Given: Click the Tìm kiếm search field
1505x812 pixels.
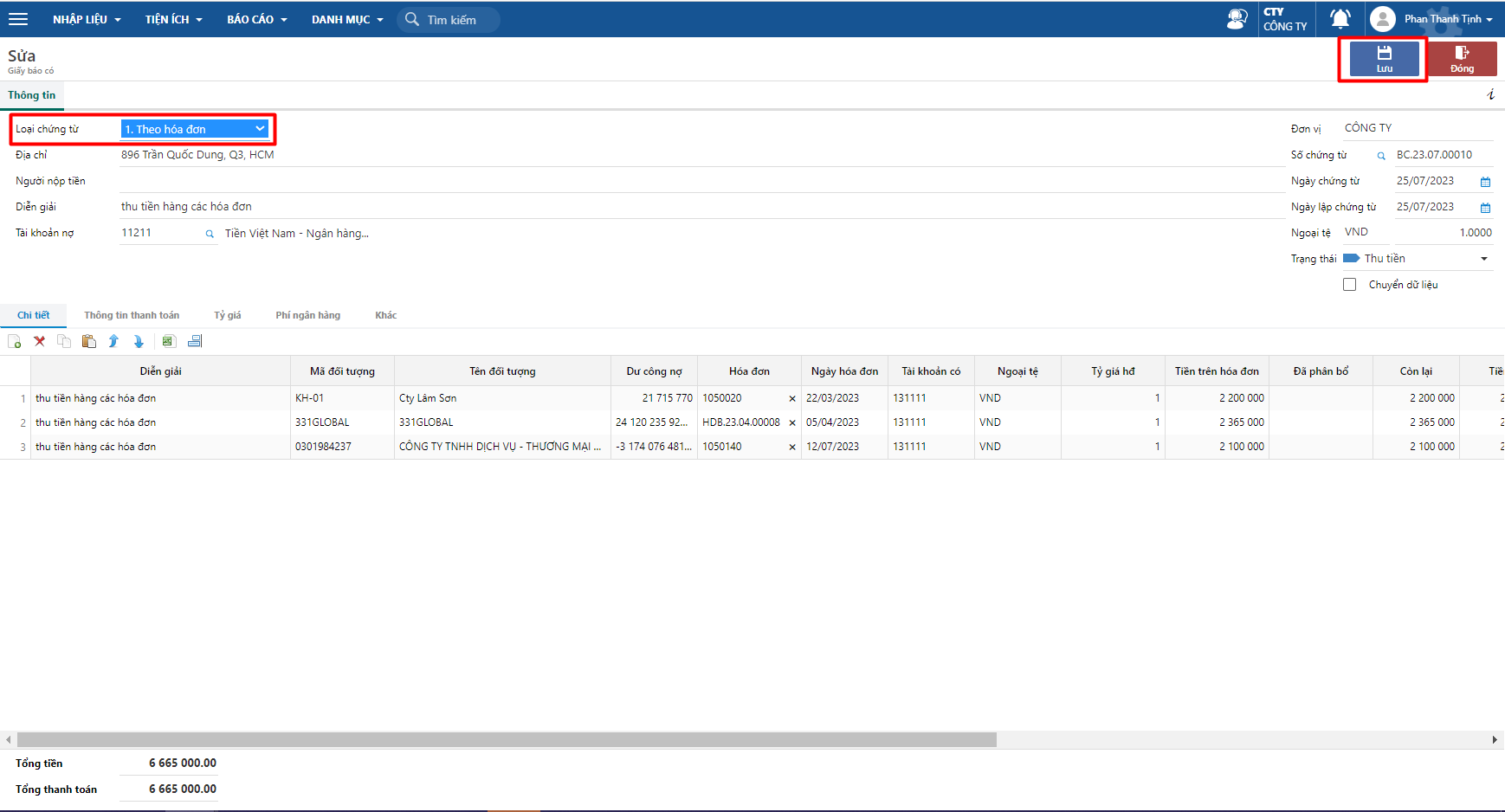Looking at the screenshot, I should 449,20.
